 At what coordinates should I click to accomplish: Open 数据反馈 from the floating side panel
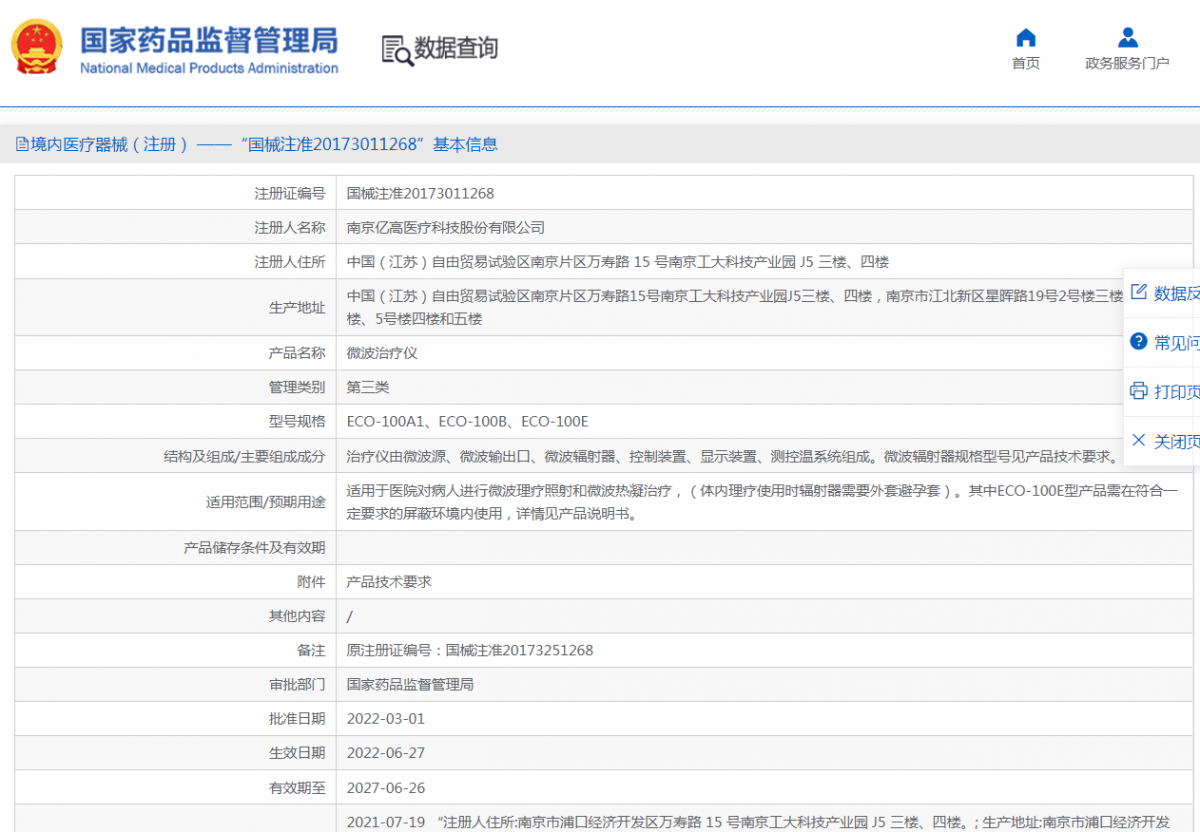[x=1176, y=293]
